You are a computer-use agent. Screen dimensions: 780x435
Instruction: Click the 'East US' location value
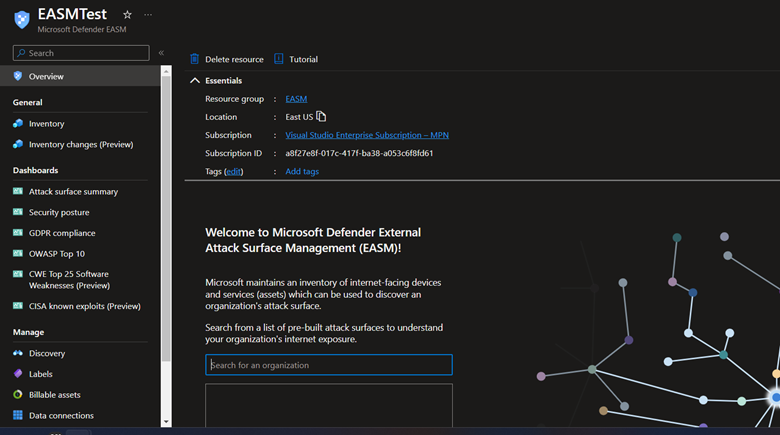point(299,117)
